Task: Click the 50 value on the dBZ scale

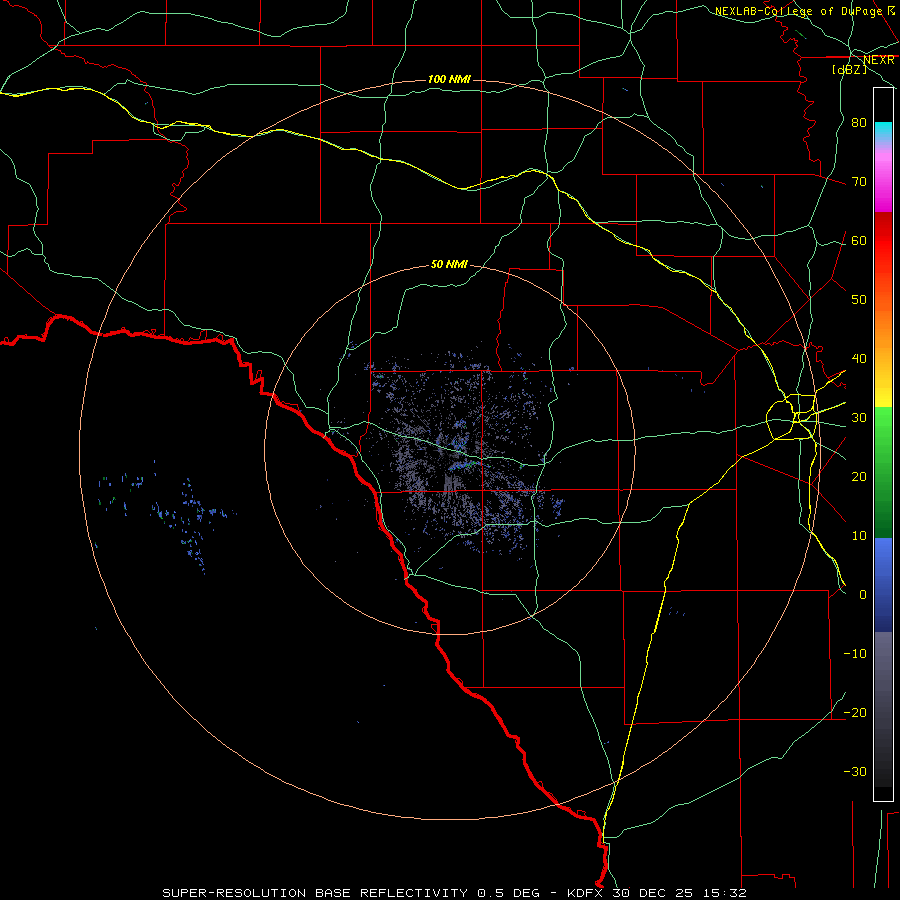Action: 859,299
